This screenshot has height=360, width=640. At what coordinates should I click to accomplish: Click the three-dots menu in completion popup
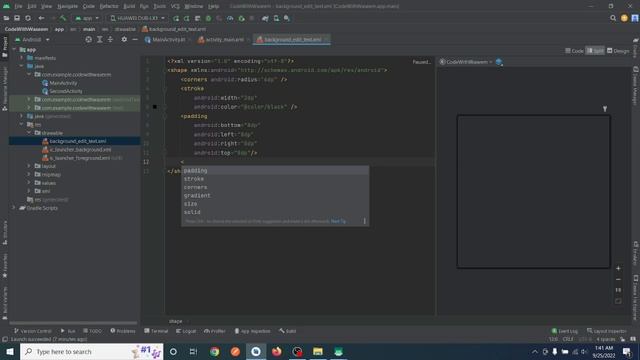tap(364, 221)
